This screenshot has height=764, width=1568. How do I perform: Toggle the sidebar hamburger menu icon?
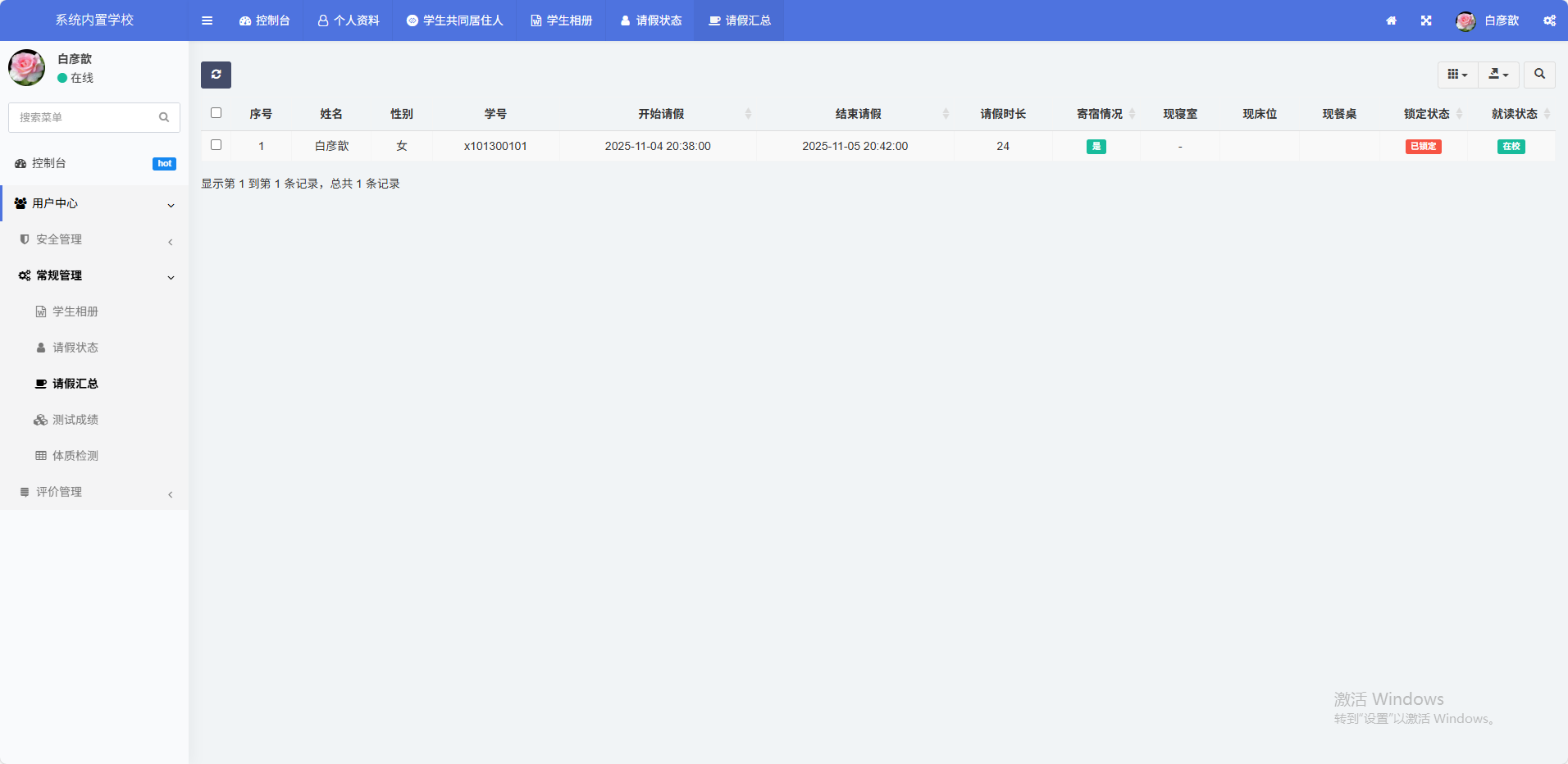click(207, 20)
